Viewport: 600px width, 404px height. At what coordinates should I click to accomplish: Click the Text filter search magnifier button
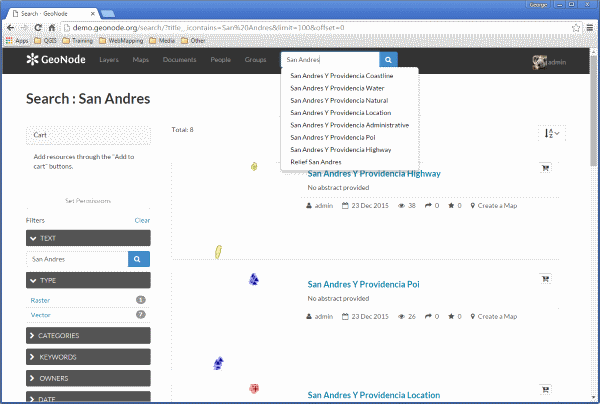tap(139, 259)
